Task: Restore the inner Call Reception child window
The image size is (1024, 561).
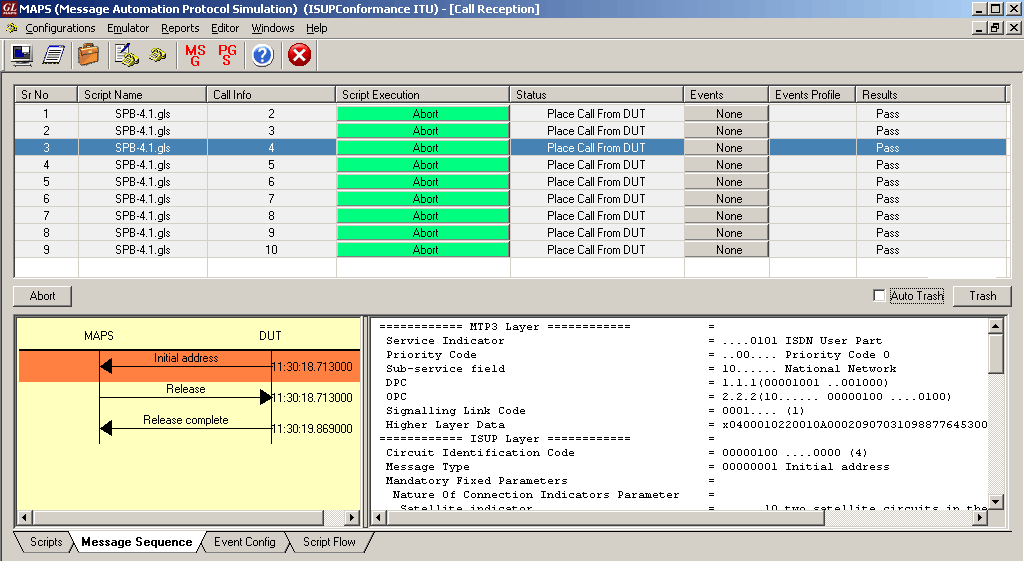Action: tap(996, 28)
